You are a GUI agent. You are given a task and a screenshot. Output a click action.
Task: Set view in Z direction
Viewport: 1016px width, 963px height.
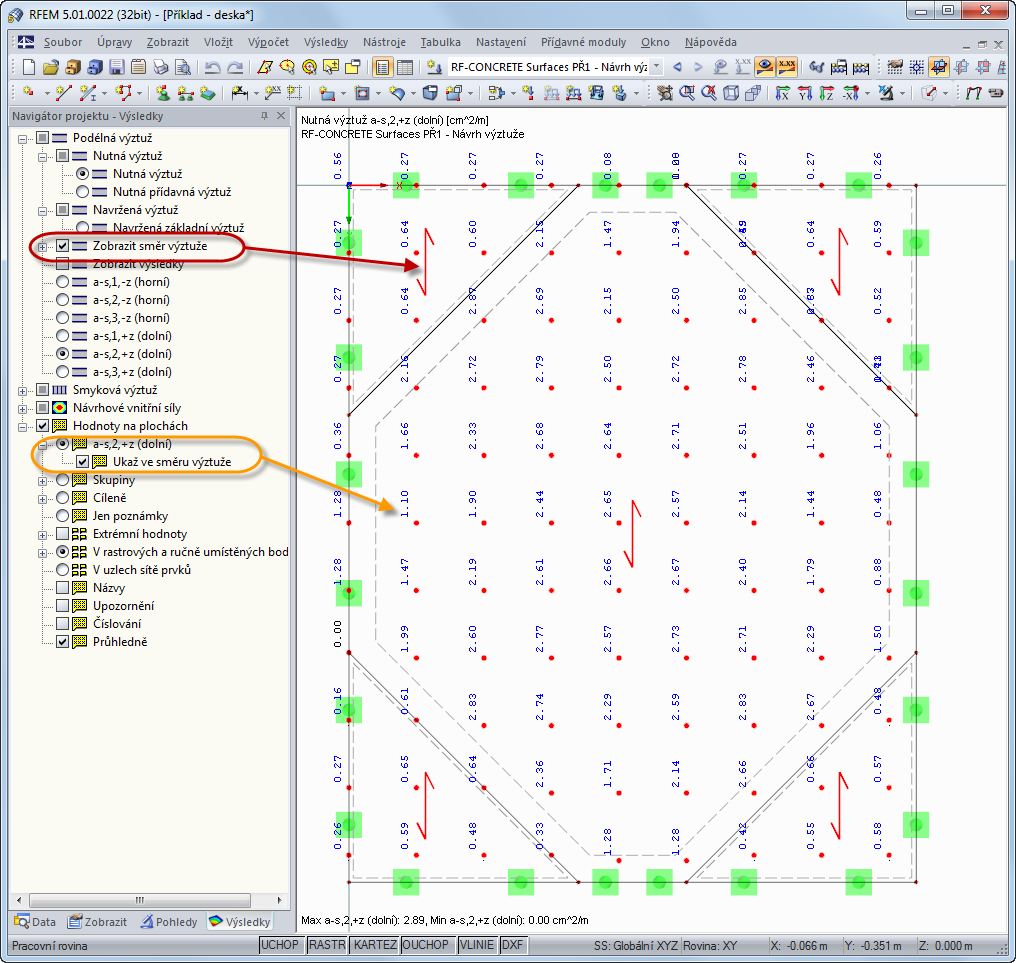click(x=827, y=93)
